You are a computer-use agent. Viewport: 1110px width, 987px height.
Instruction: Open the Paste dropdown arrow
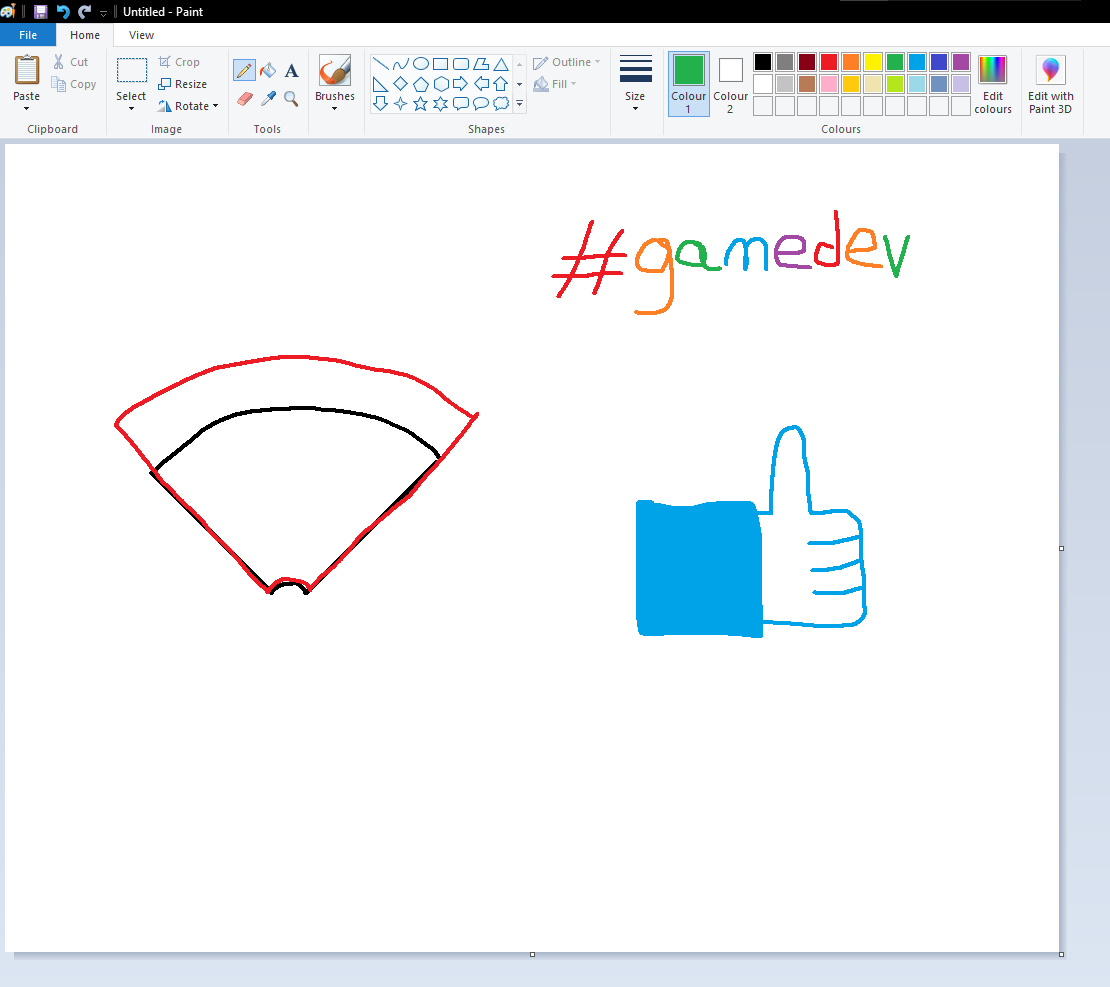(26, 108)
